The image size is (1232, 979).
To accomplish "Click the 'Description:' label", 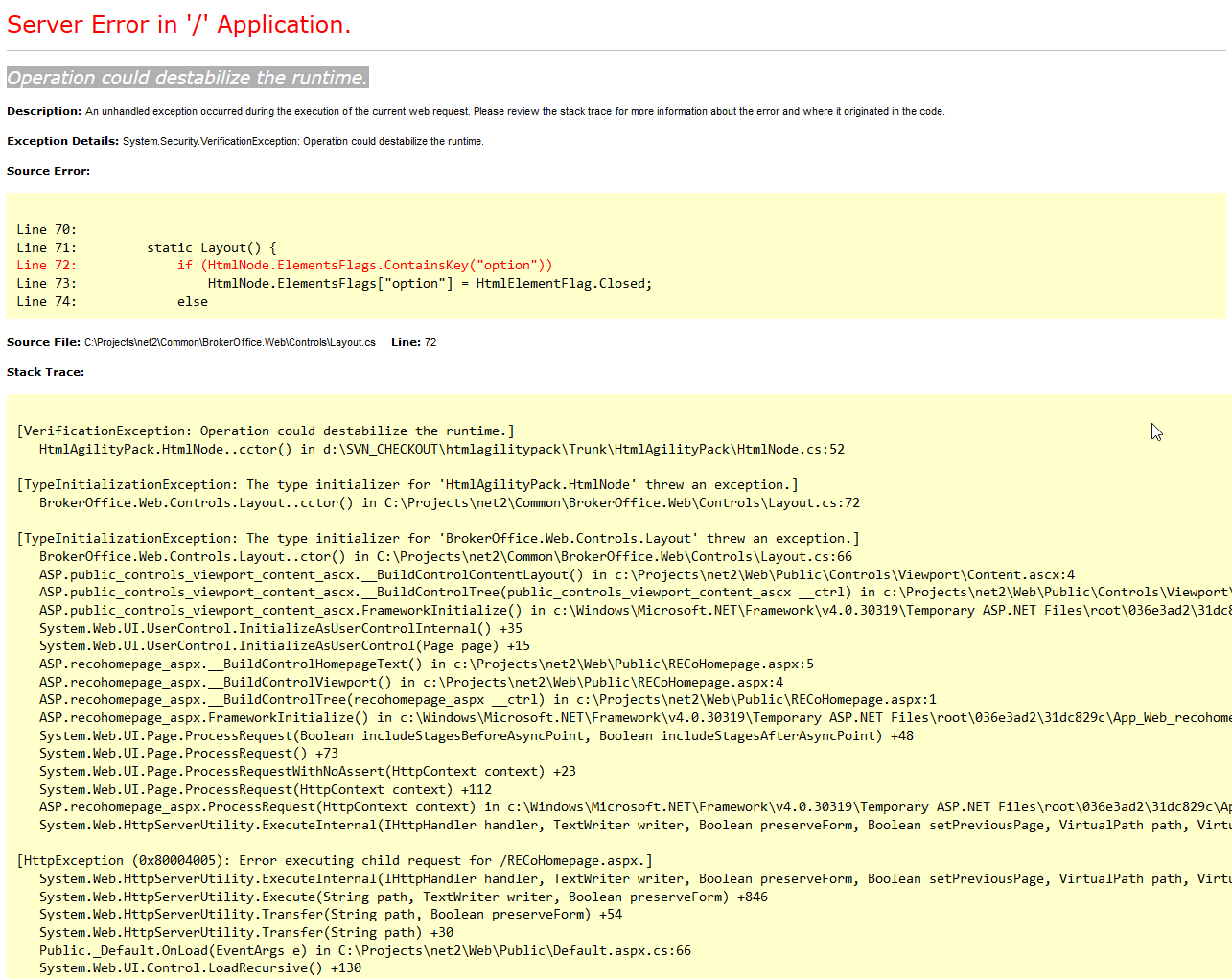I will [x=44, y=111].
